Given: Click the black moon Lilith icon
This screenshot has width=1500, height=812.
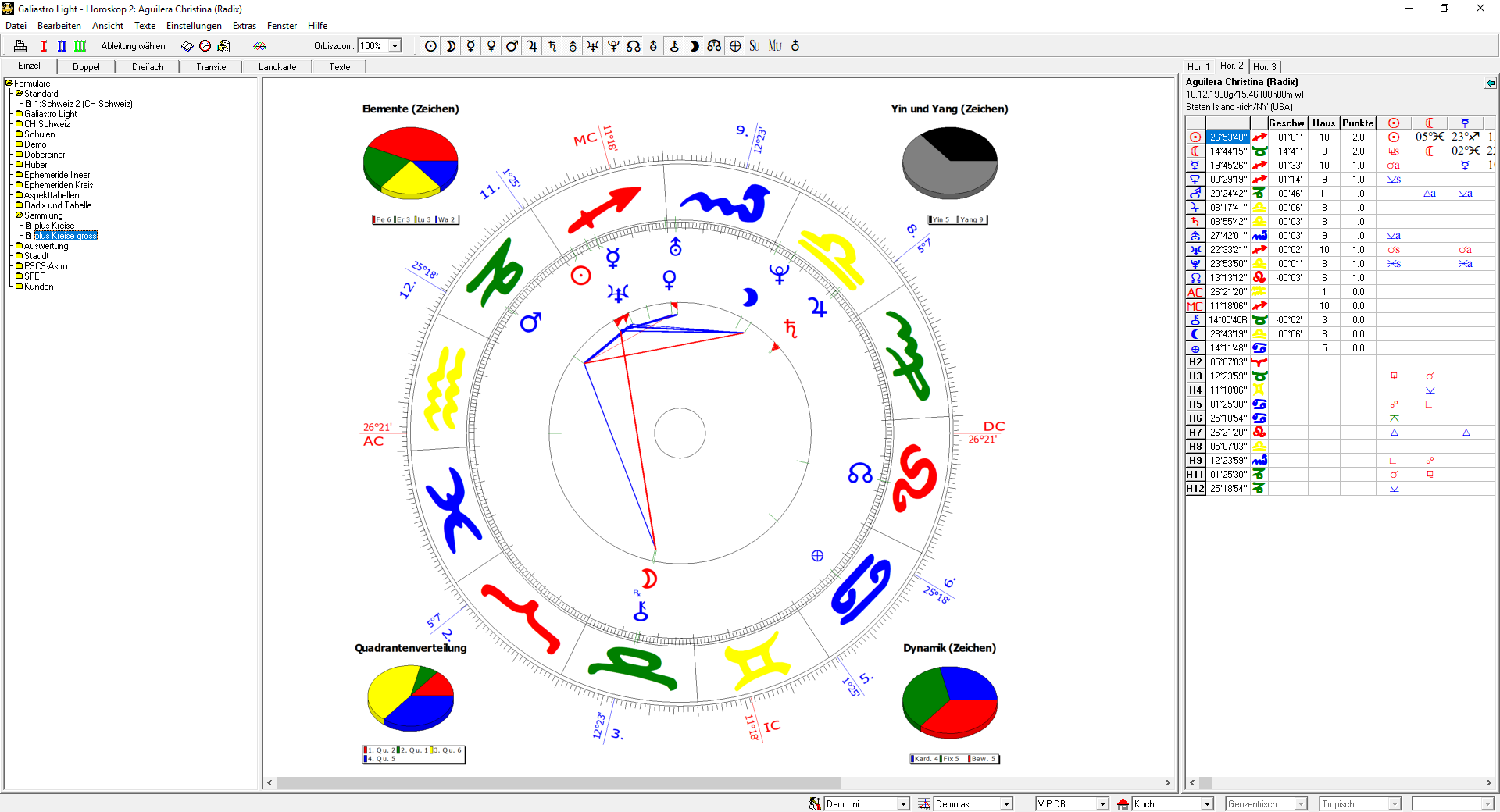Looking at the screenshot, I should (695, 46).
